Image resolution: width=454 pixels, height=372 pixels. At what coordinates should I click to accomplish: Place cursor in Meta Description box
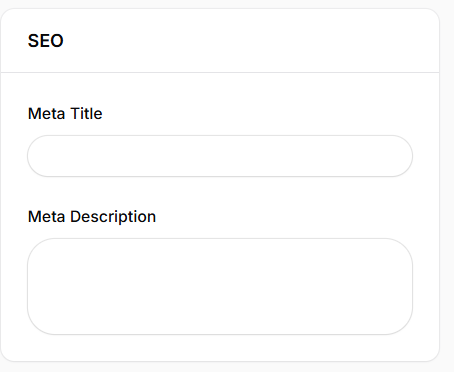(220, 286)
